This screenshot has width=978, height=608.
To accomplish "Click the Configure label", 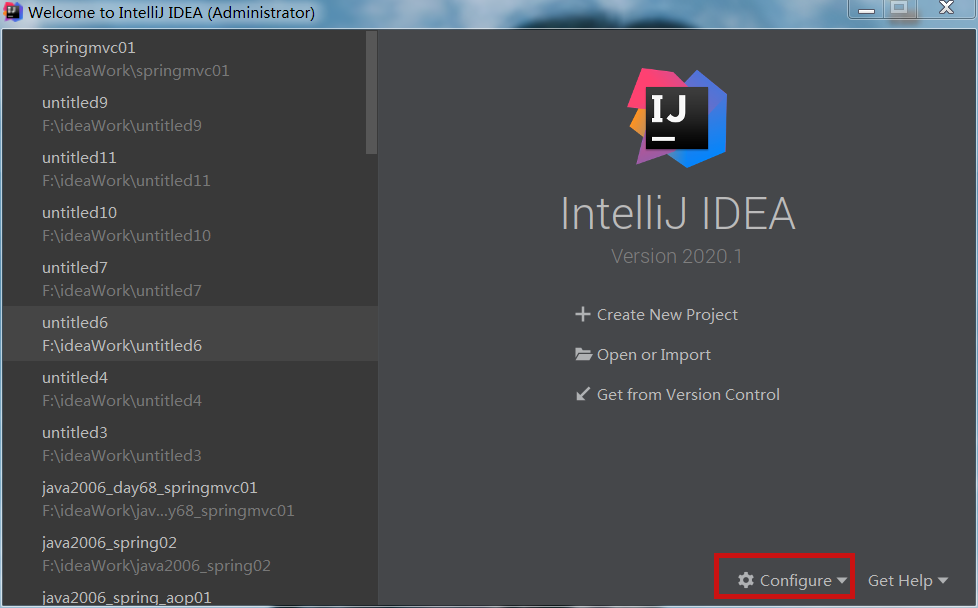I will (796, 581).
